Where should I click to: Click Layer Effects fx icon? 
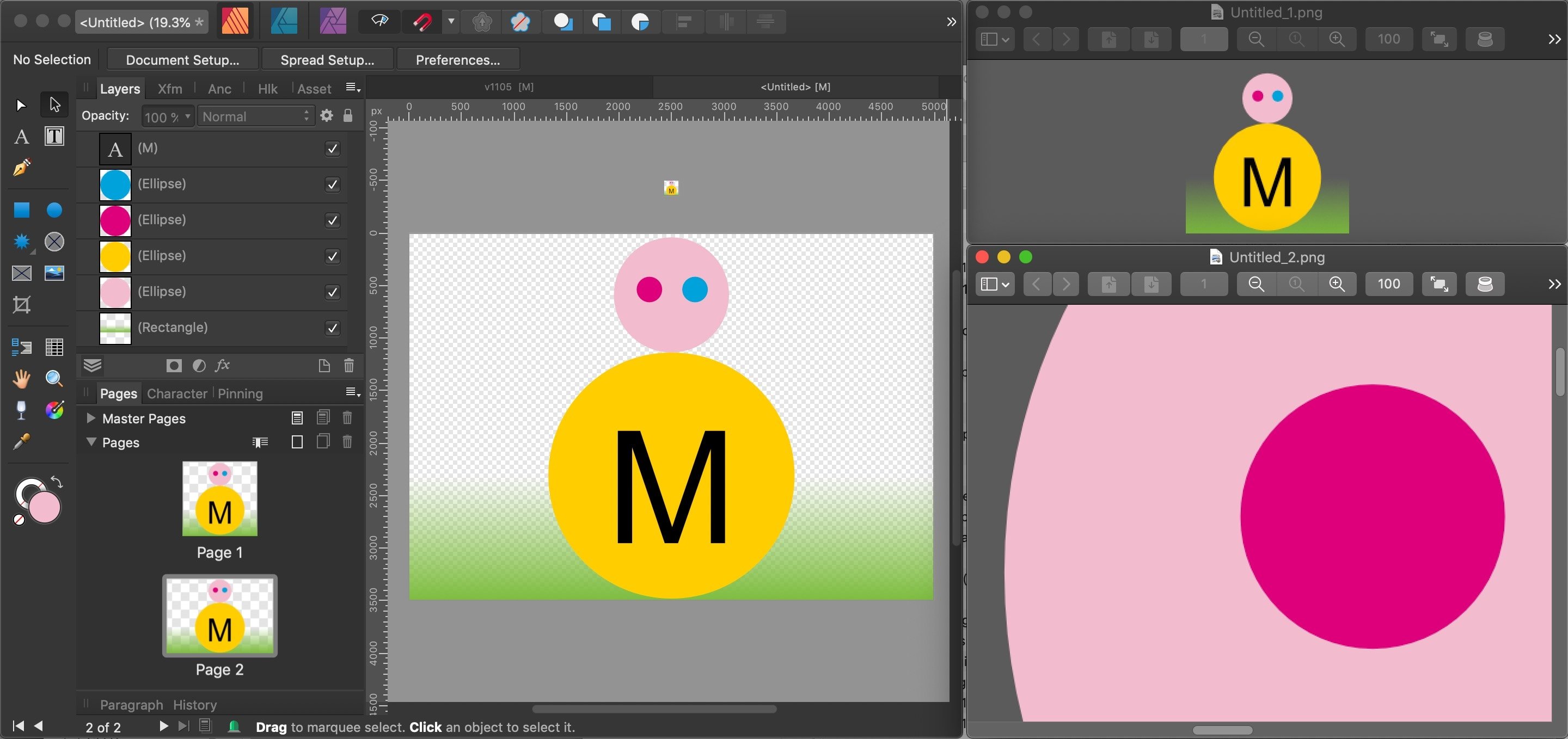[222, 365]
